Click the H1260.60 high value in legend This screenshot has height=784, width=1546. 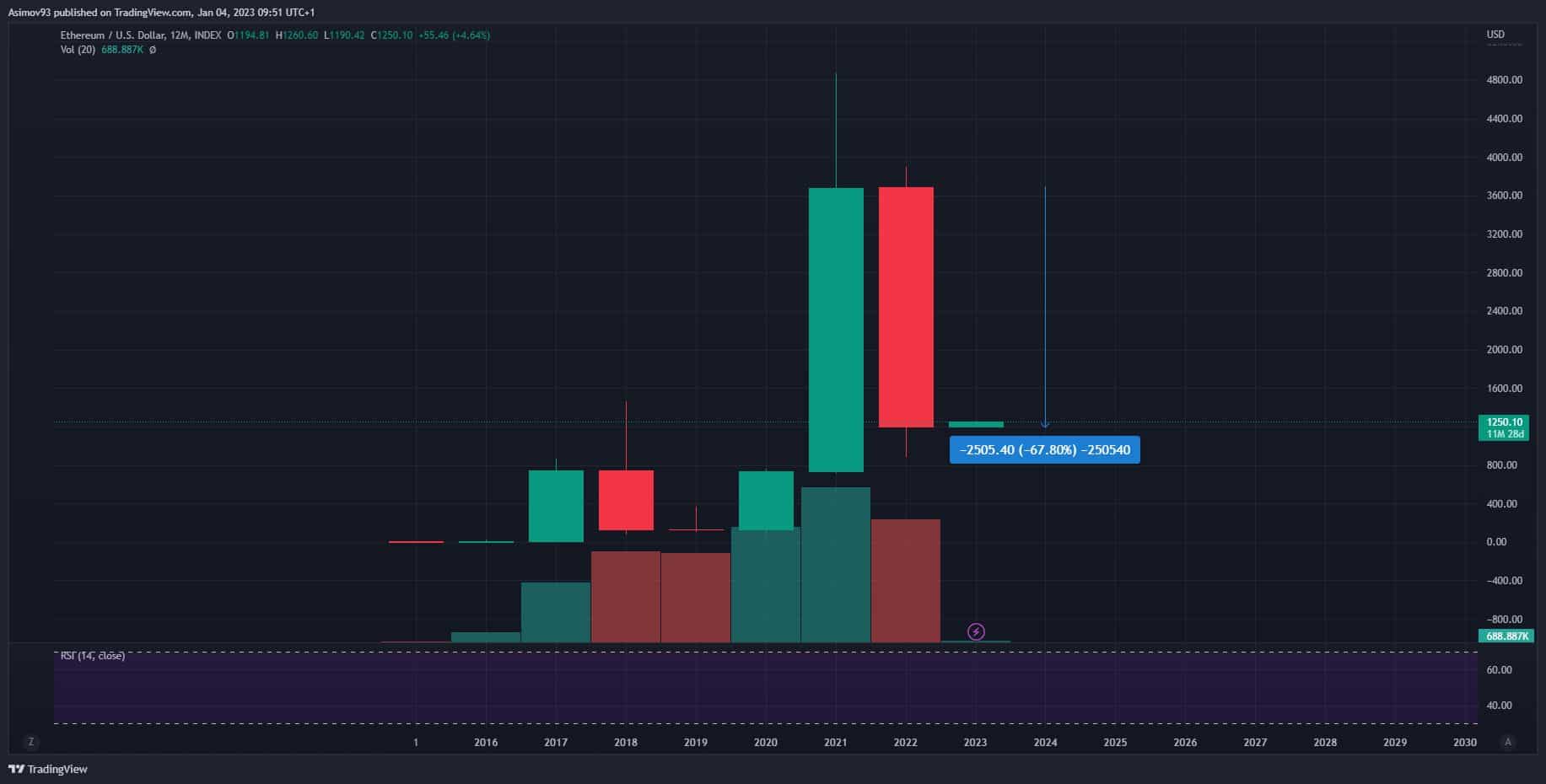(297, 35)
